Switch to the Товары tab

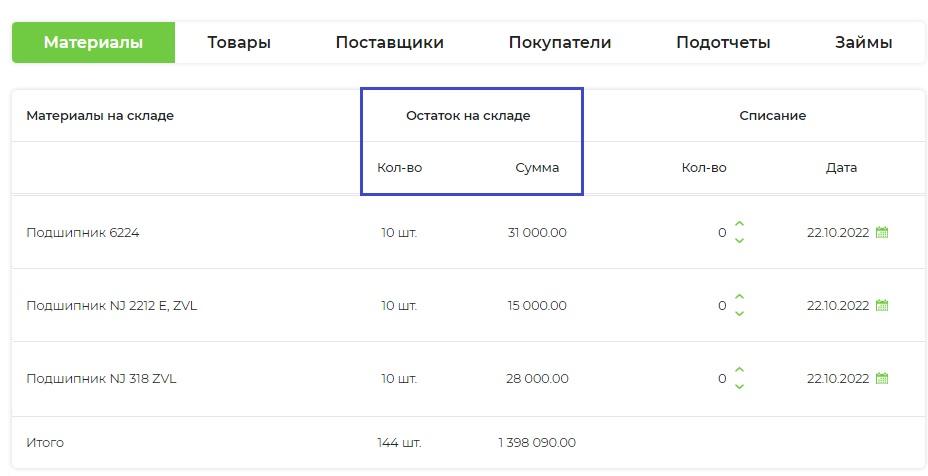239,43
